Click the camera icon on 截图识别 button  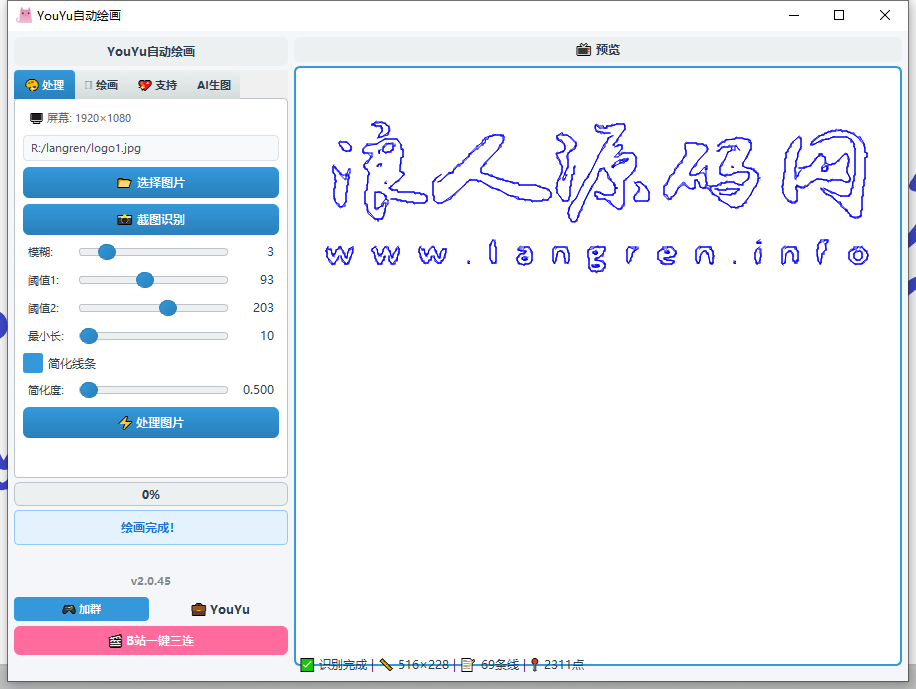click(x=125, y=220)
